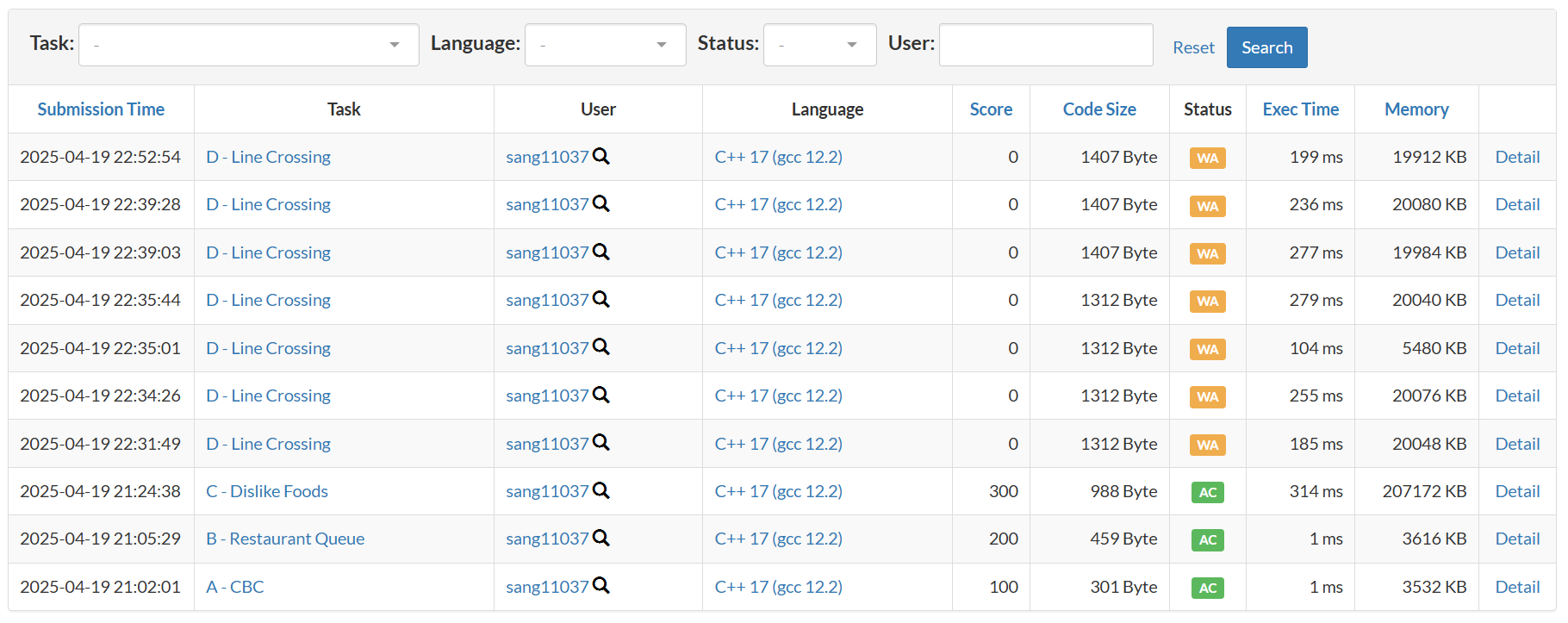The height and width of the screenshot is (623, 1568).
Task: Sort by Score column header
Action: [991, 109]
